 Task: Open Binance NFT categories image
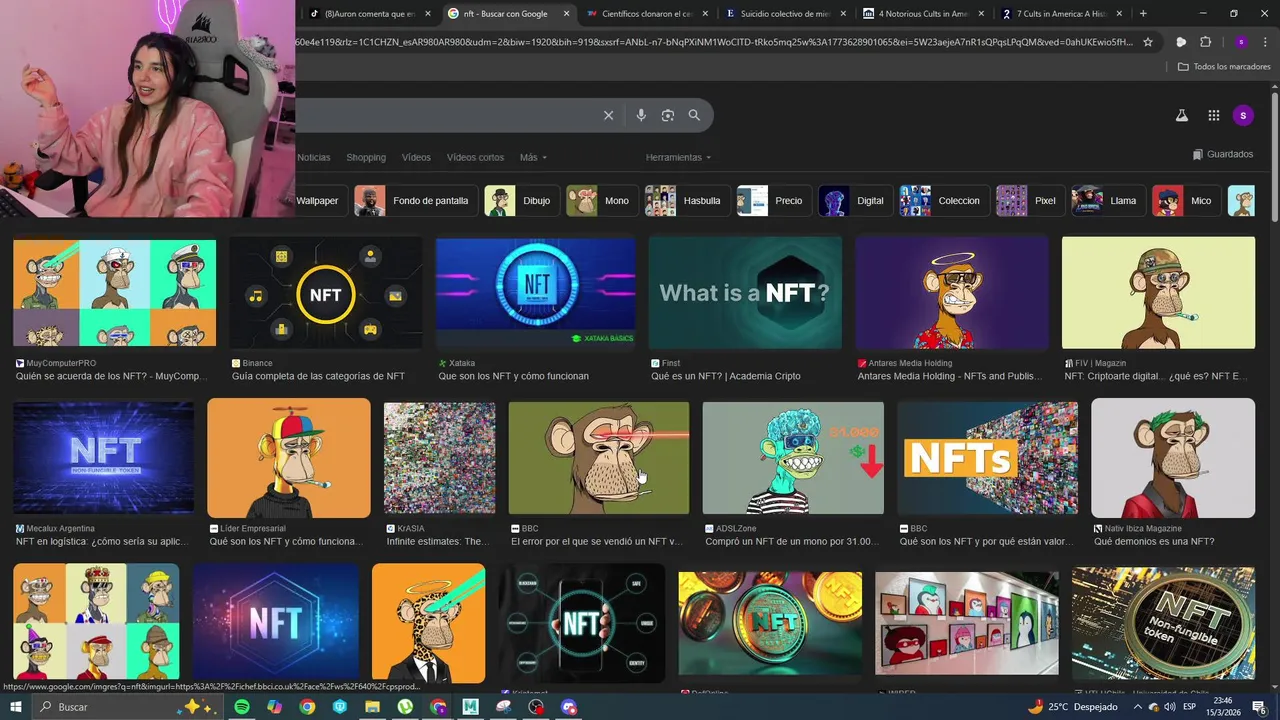325,293
